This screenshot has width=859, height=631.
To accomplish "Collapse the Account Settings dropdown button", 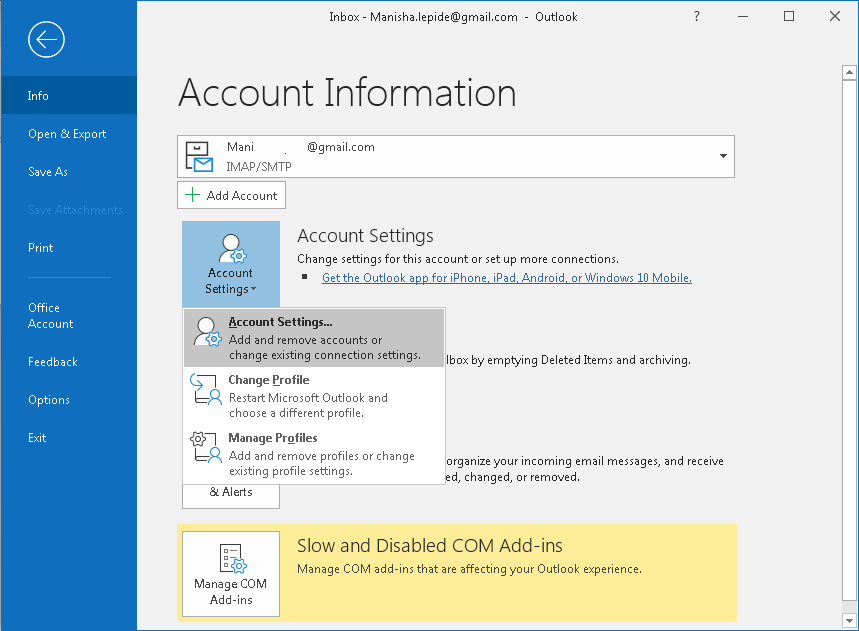I will (x=231, y=264).
